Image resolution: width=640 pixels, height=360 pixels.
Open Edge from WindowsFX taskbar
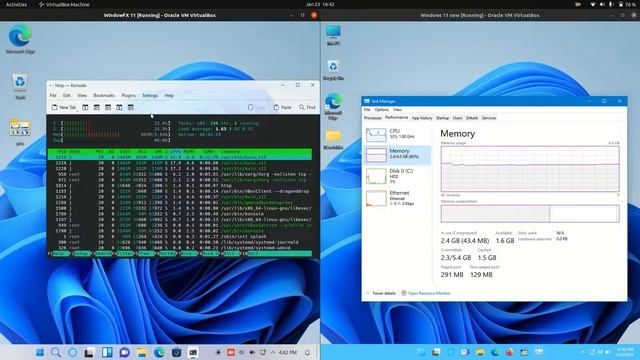tap(159, 352)
